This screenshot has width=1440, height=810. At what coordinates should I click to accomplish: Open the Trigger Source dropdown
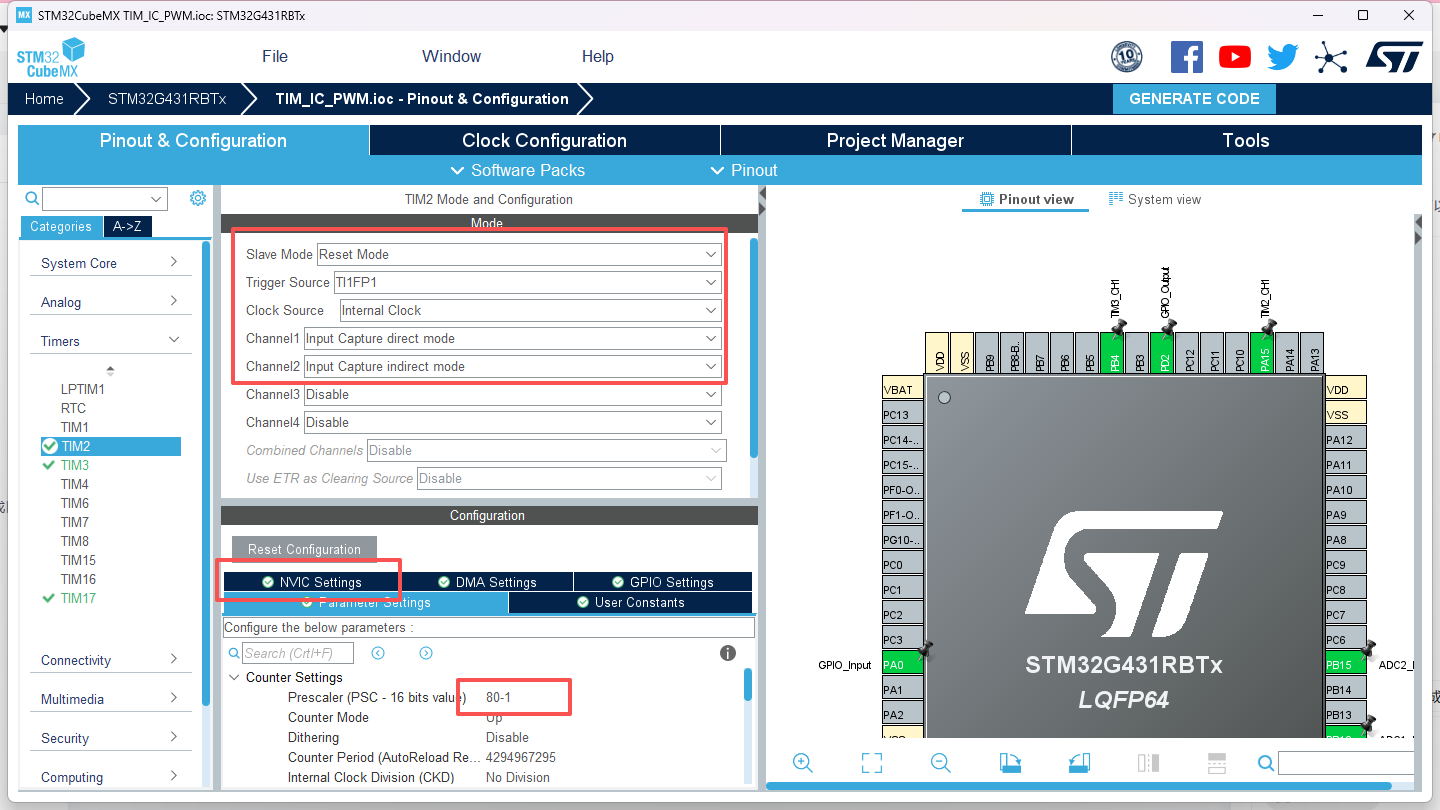point(527,282)
